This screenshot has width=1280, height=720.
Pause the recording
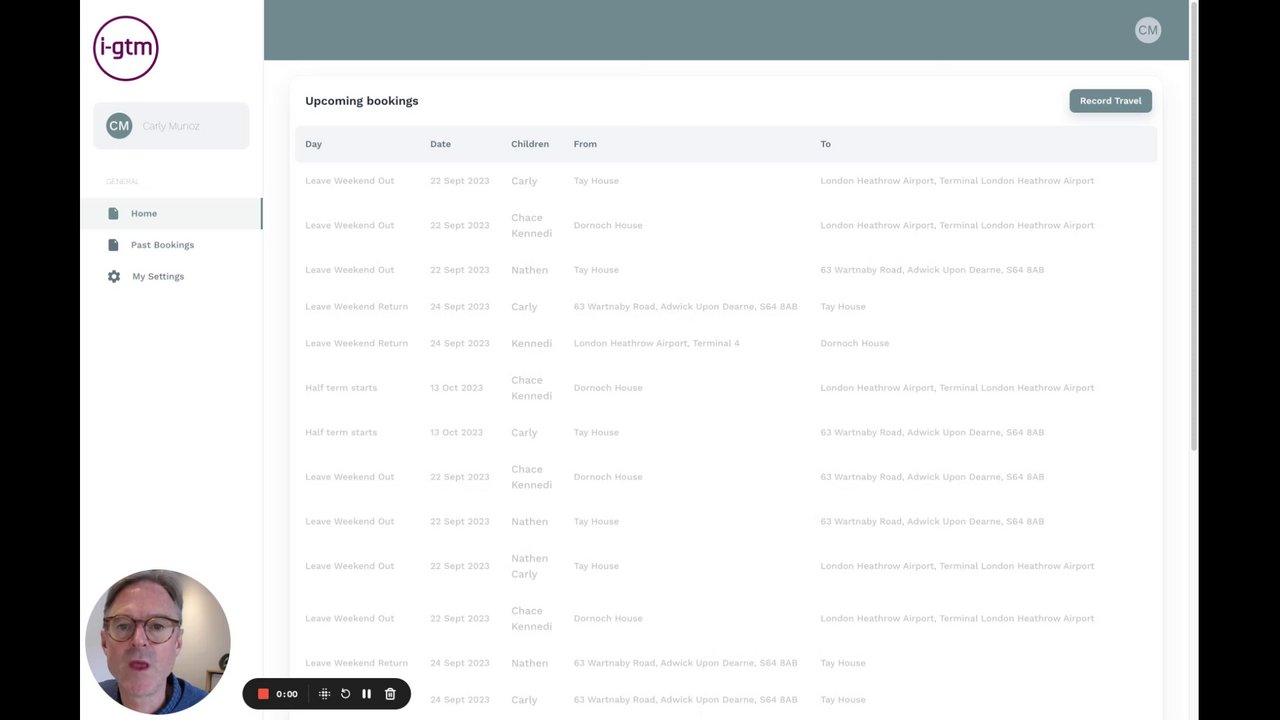[366, 694]
